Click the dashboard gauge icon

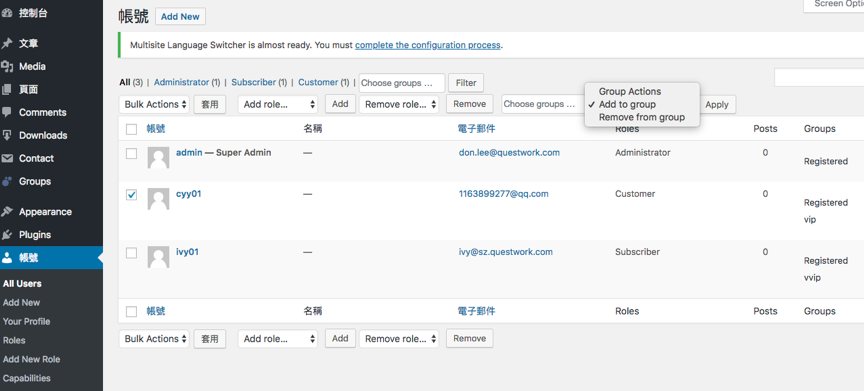[x=7, y=13]
